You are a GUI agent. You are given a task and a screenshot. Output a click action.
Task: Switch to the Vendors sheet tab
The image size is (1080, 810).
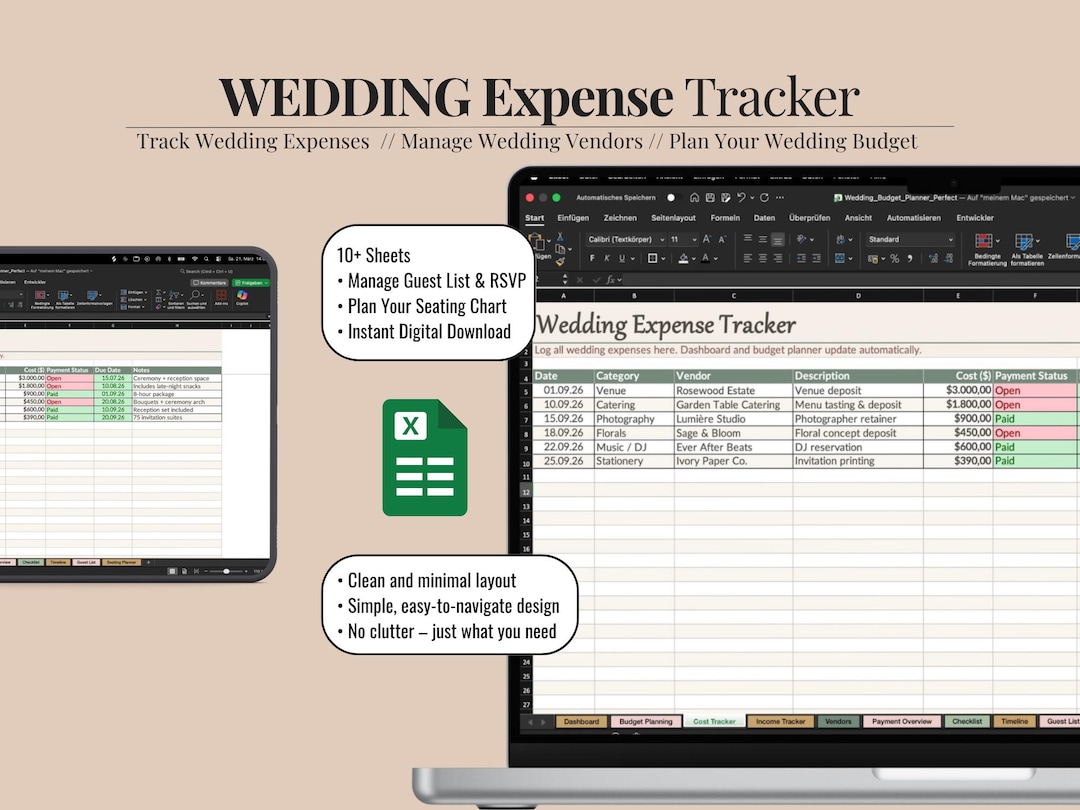[838, 722]
